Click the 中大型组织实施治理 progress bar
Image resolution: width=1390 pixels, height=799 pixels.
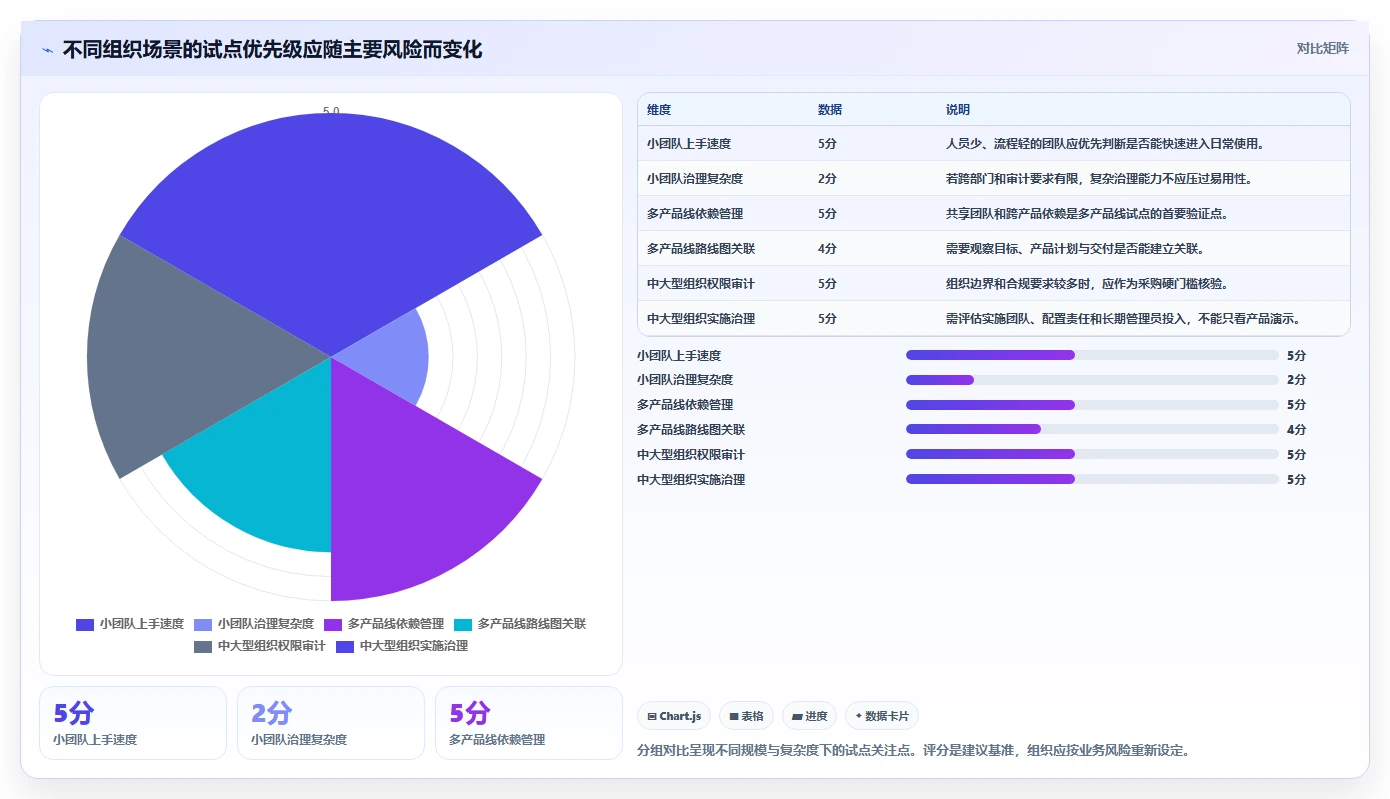click(x=1092, y=479)
